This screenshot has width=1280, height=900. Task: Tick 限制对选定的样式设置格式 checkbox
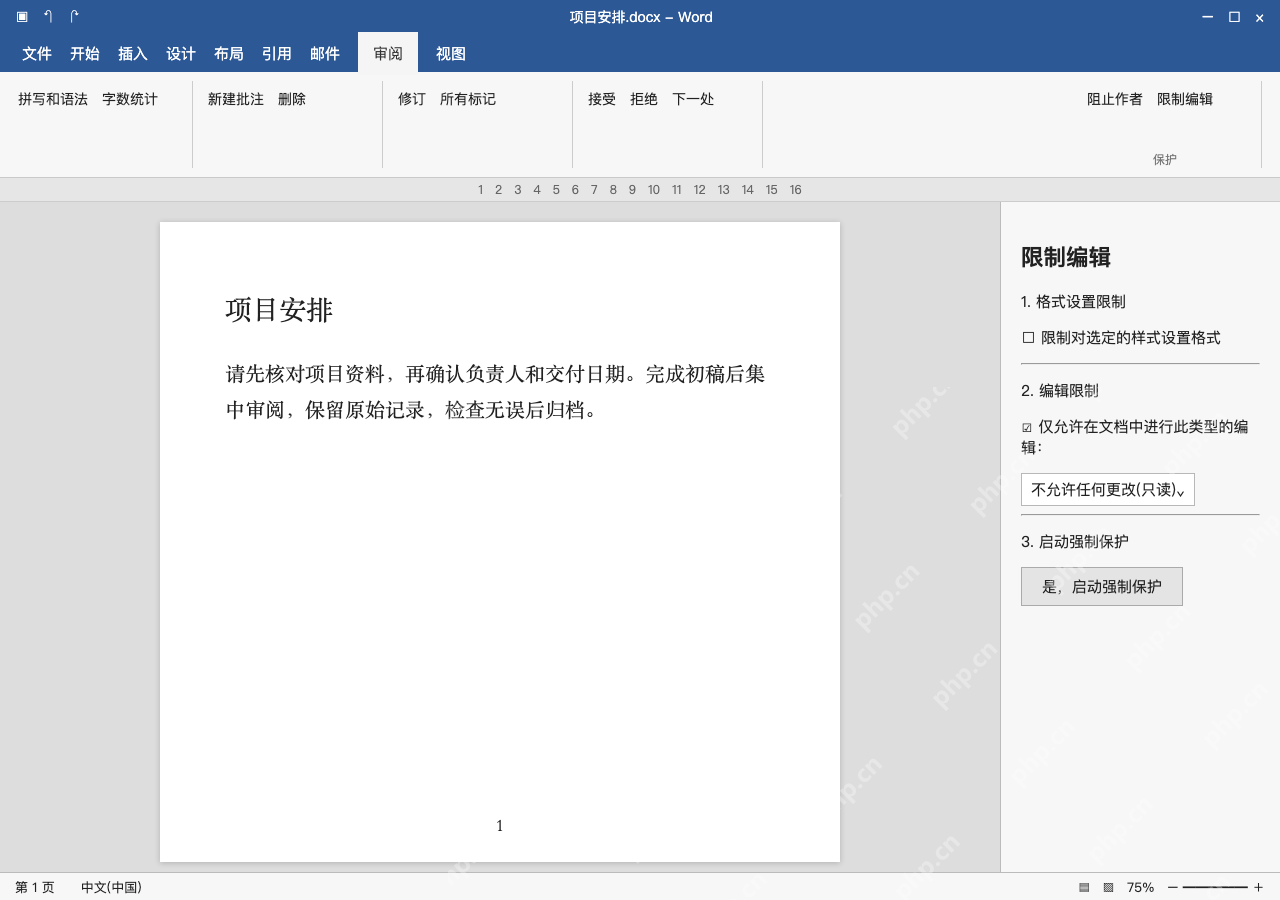1028,338
